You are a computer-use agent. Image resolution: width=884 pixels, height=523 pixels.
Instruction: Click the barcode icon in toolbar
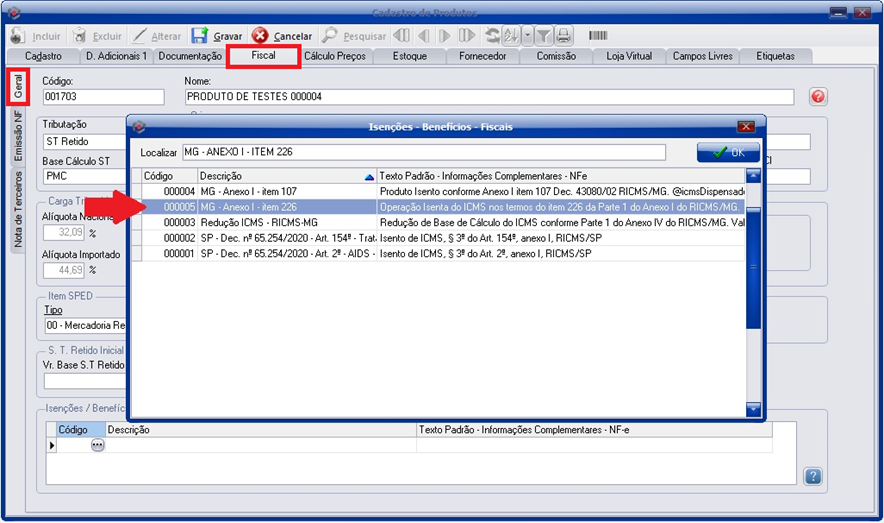pos(598,36)
